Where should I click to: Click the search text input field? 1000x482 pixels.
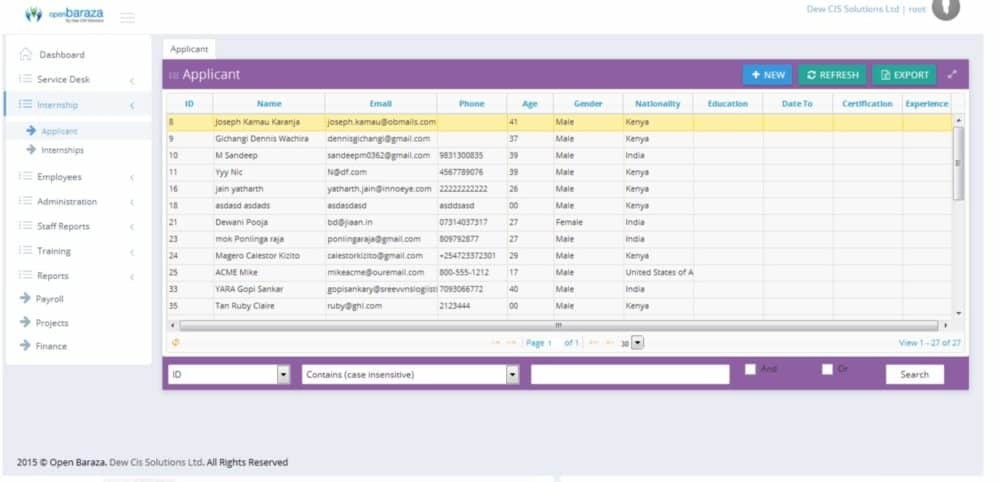(630, 375)
